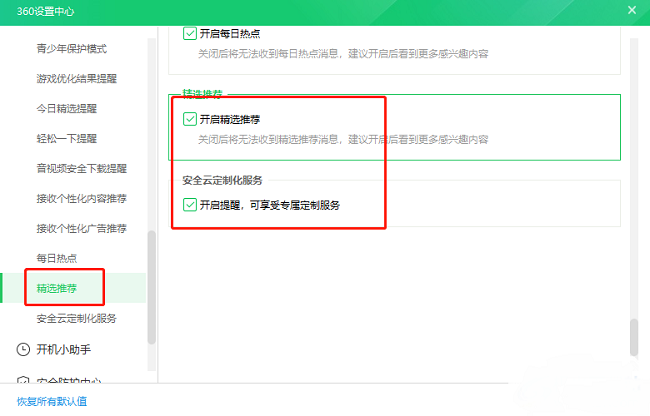Uncheck 开启提醒，可享受专属定制服务 checkbox
The height and width of the screenshot is (416, 650).
pyautogui.click(x=189, y=205)
